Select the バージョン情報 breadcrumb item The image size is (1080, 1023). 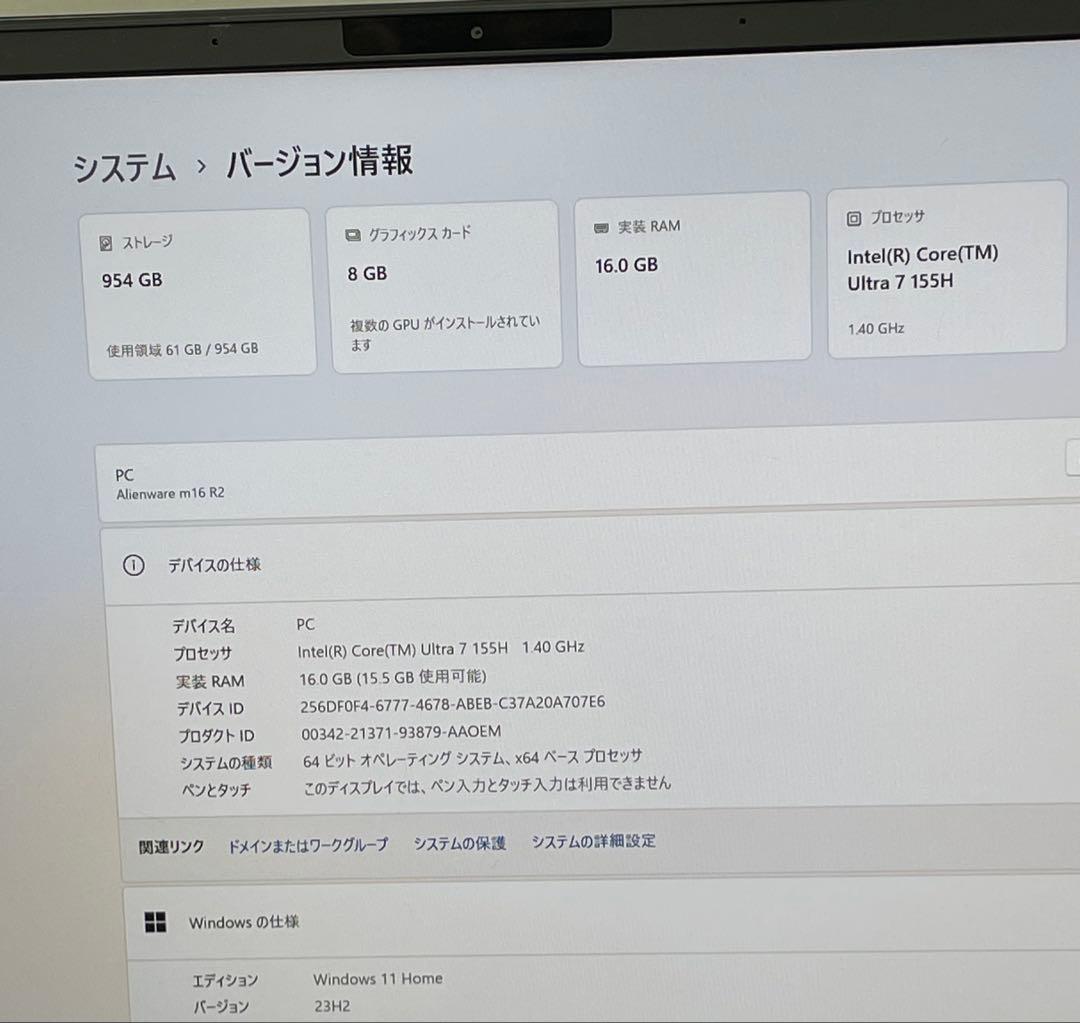pyautogui.click(x=318, y=161)
